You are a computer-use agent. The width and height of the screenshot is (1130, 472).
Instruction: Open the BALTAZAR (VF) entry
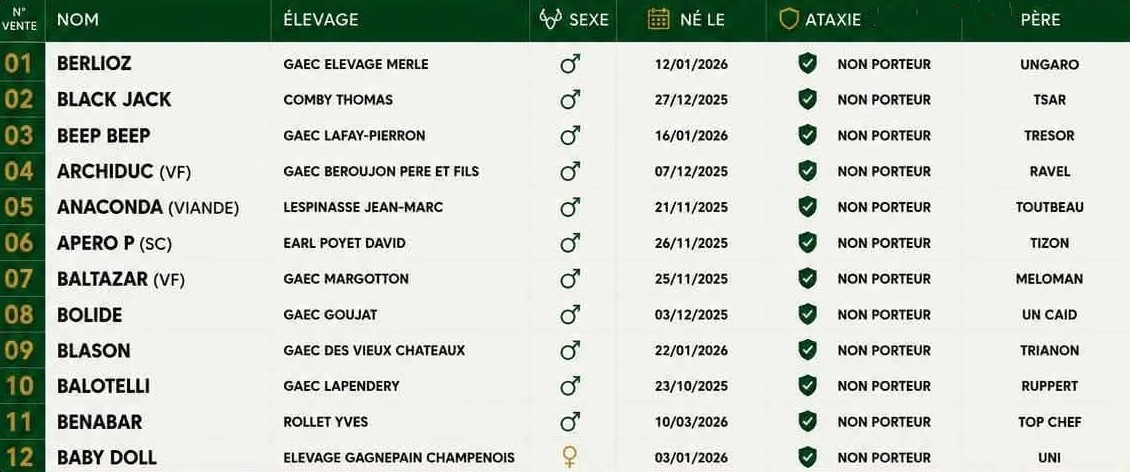pyautogui.click(x=121, y=279)
